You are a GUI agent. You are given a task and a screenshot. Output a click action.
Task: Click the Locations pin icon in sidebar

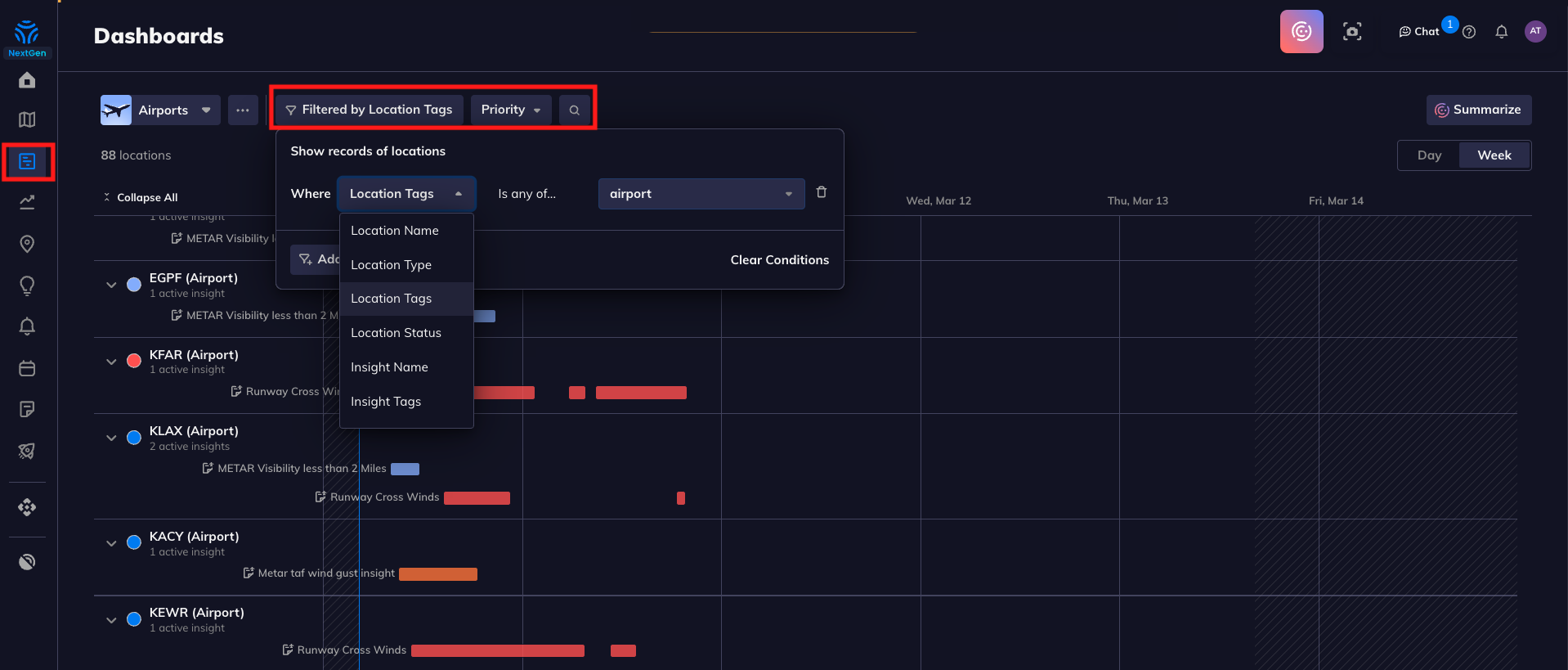coord(27,244)
